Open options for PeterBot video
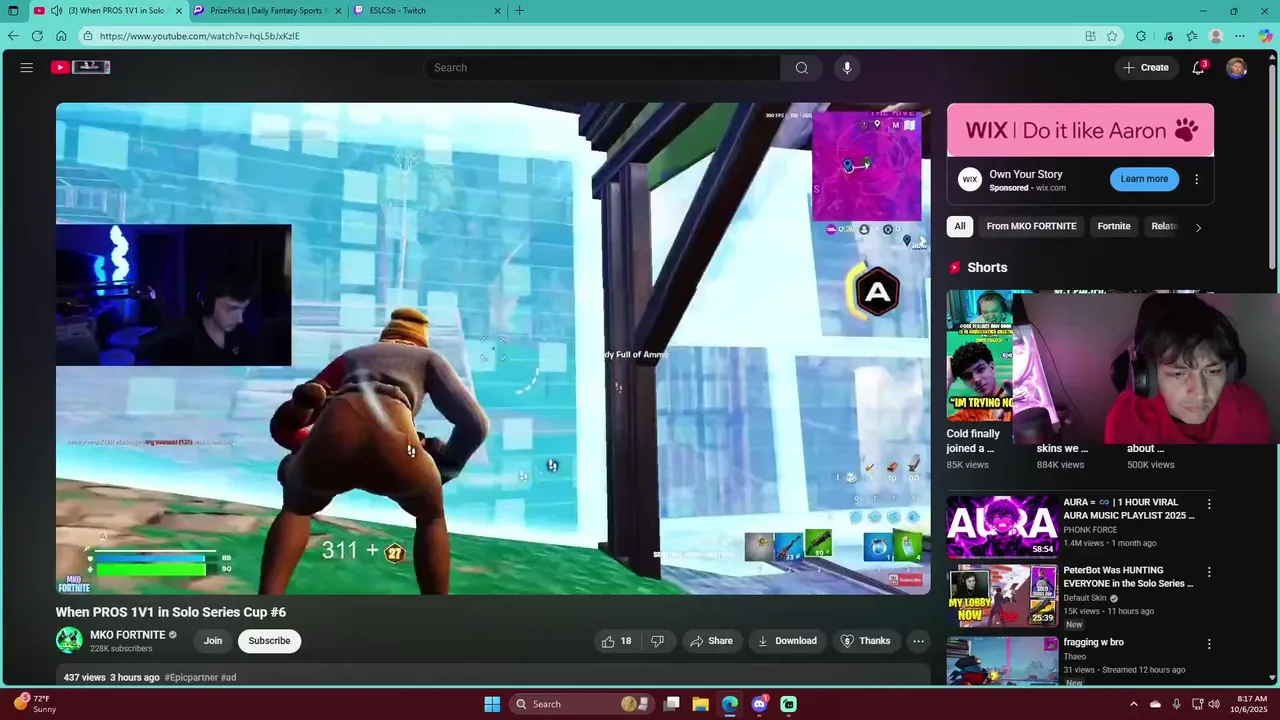This screenshot has width=1280, height=720. 1209,572
